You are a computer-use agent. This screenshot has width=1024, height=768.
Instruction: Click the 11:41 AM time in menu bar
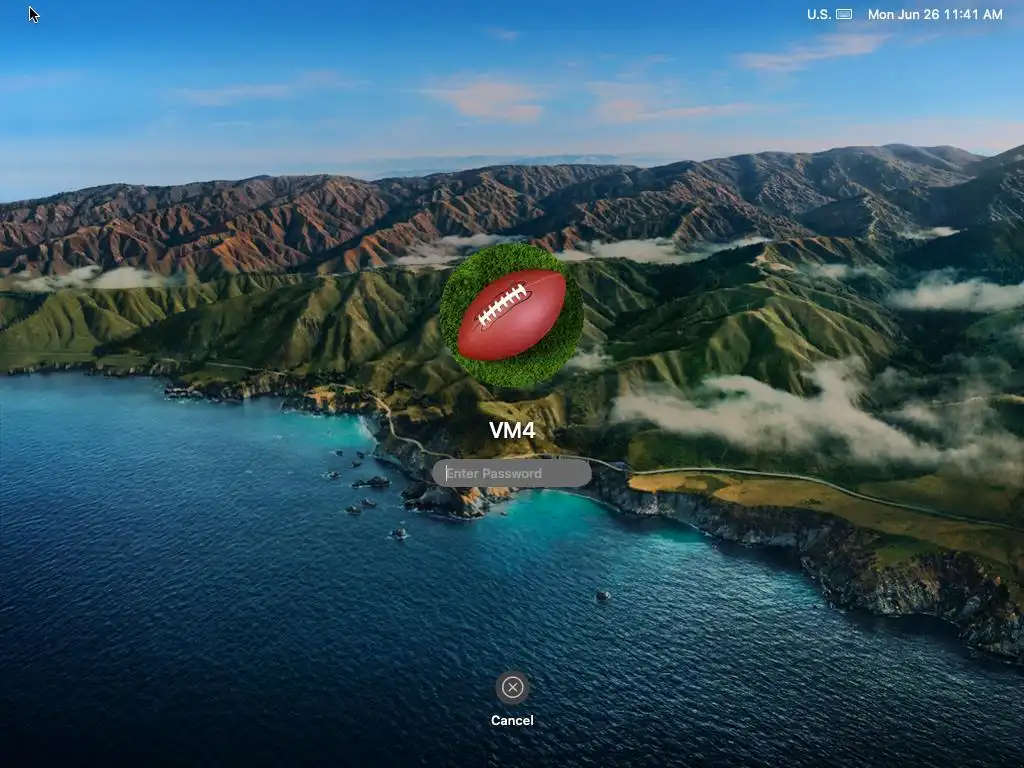tap(973, 14)
